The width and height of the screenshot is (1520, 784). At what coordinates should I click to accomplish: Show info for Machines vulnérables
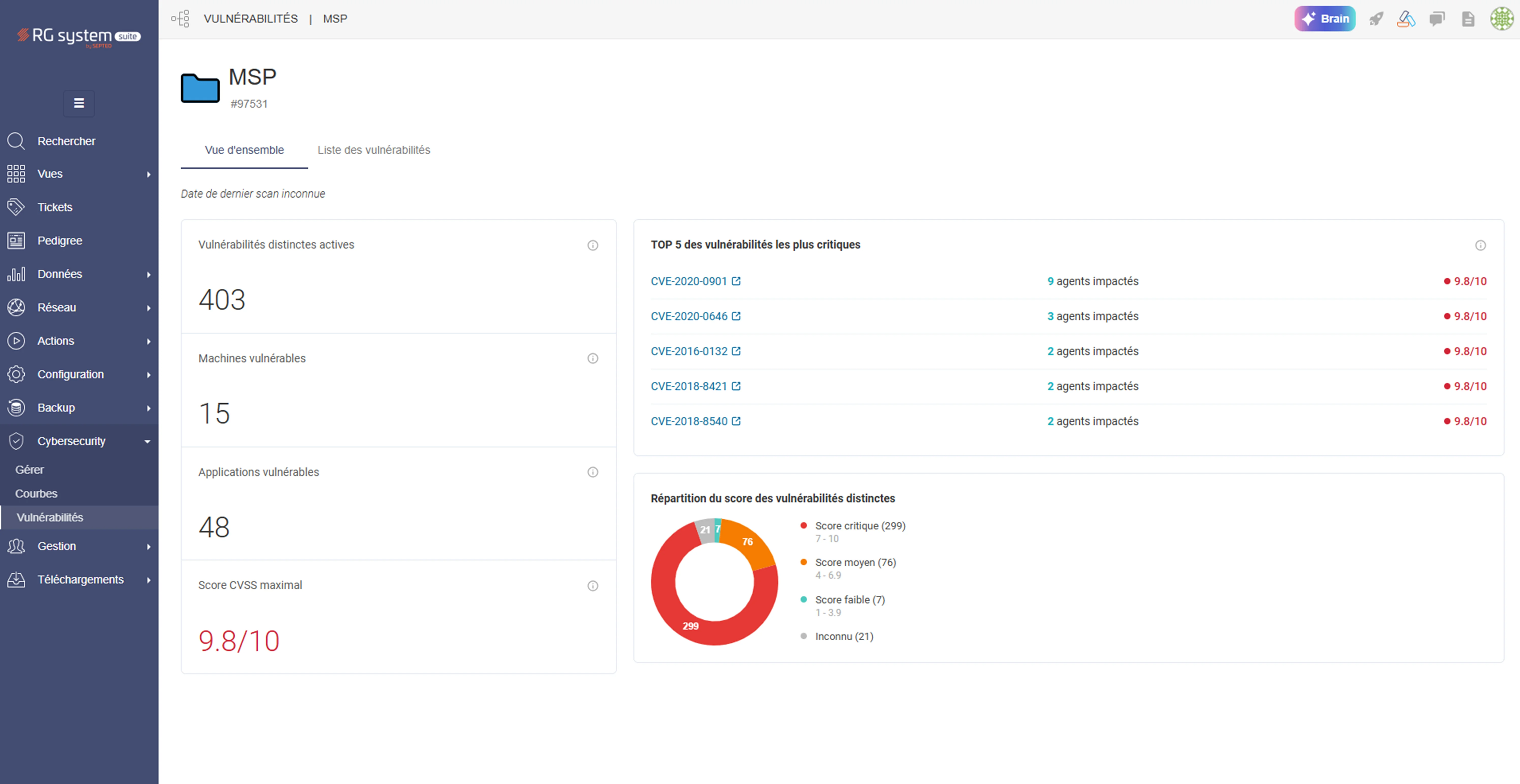[593, 359]
